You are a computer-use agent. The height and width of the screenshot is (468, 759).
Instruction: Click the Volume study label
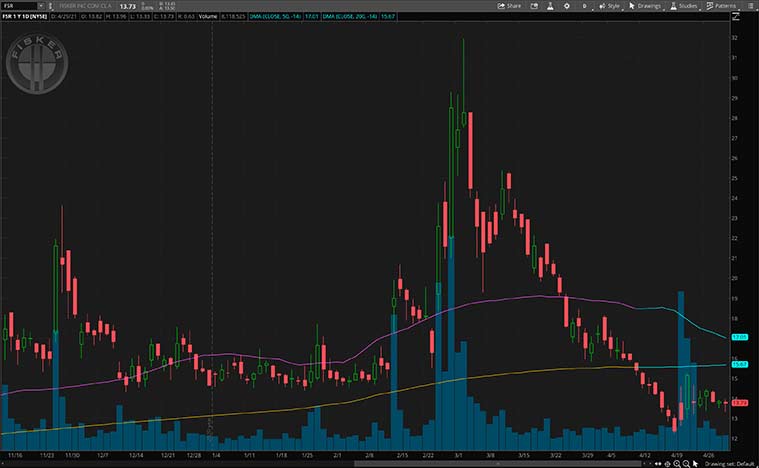point(208,16)
